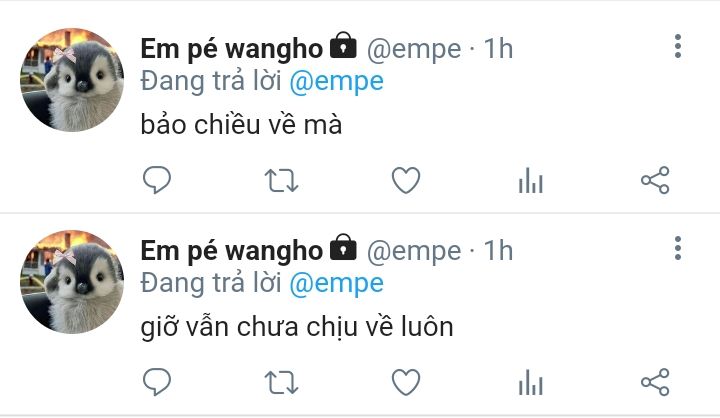
Task: View analytics for the second tweet
Action: point(531,382)
